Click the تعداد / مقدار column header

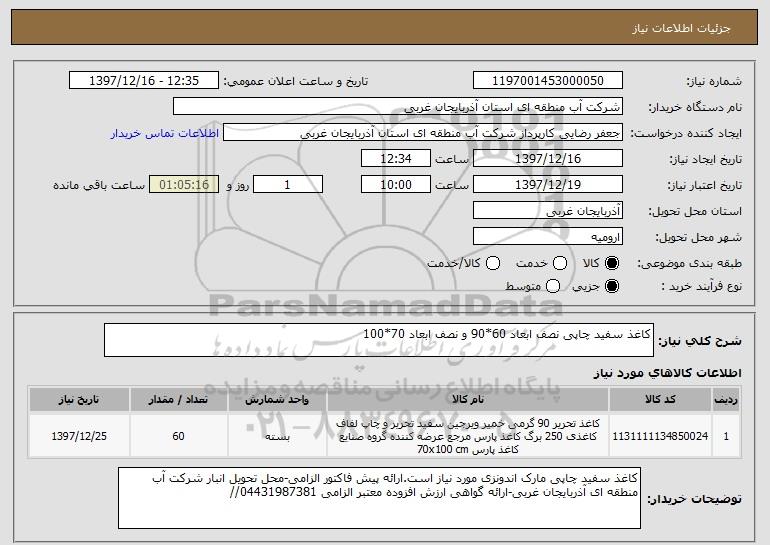(x=179, y=400)
